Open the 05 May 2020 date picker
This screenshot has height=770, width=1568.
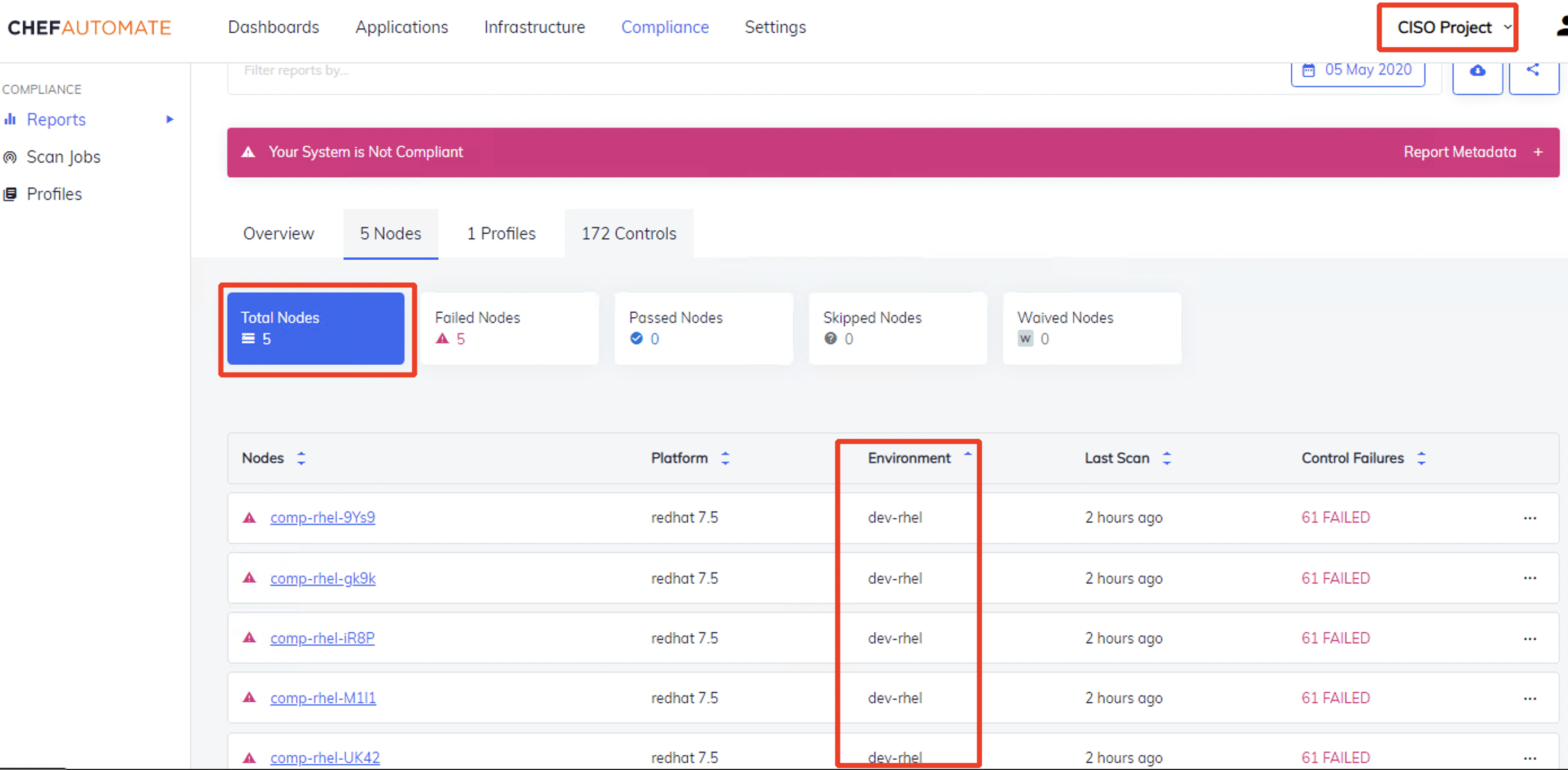[x=1357, y=71]
